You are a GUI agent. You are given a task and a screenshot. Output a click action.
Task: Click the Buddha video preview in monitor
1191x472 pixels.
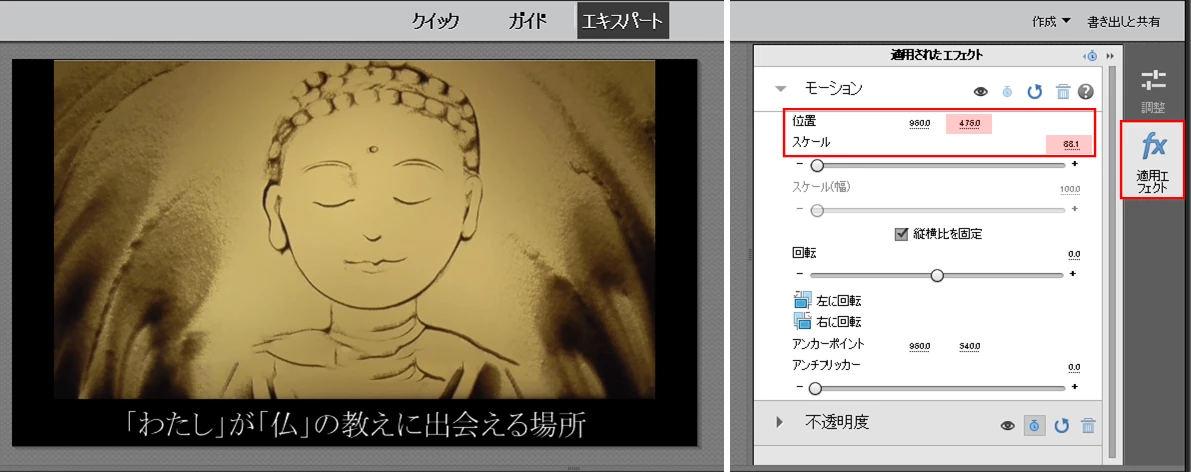(x=354, y=230)
